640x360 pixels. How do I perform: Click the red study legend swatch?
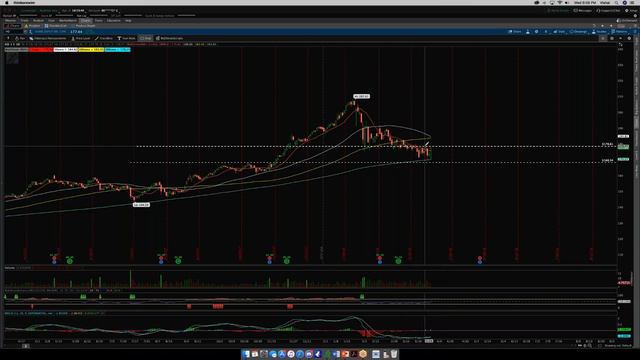41,49
